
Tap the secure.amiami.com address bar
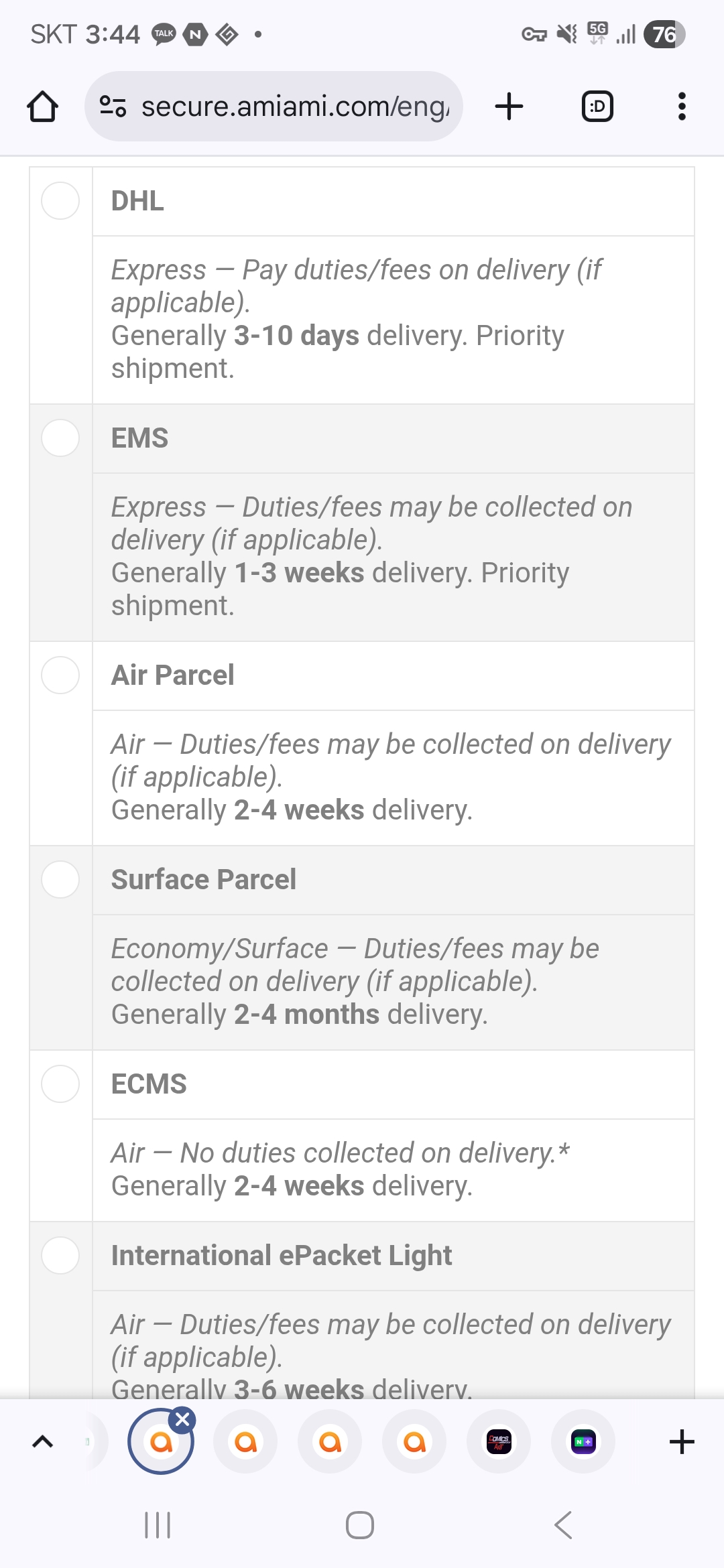295,107
